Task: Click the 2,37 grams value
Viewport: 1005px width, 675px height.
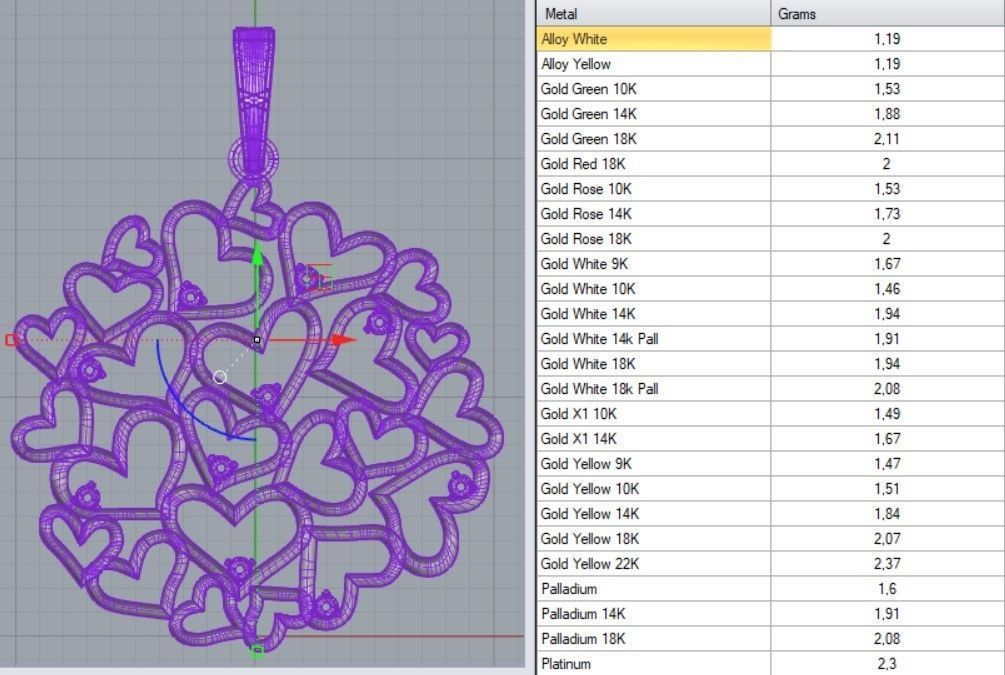Action: tap(887, 564)
